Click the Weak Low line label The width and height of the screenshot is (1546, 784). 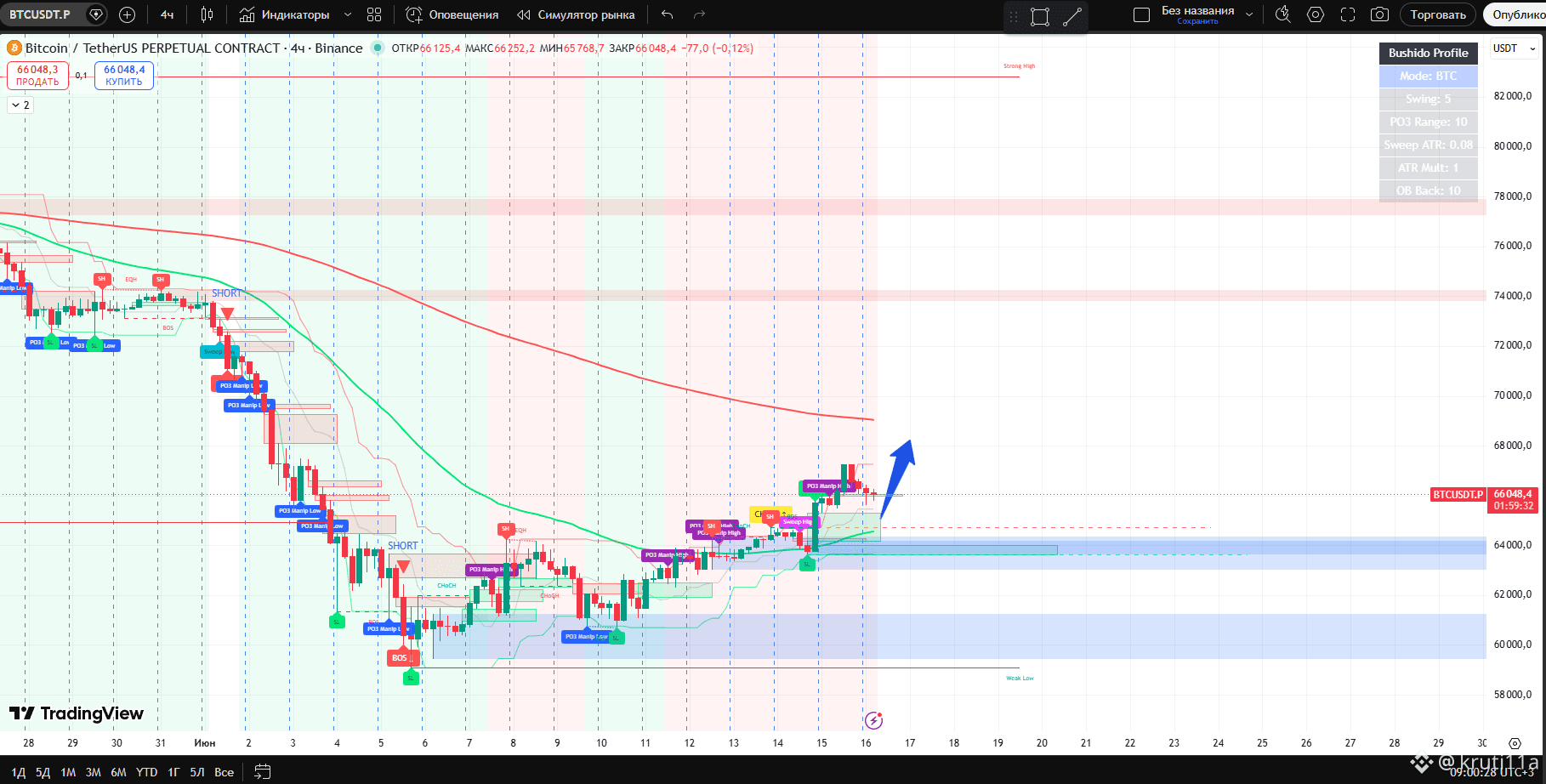pyautogui.click(x=1020, y=679)
